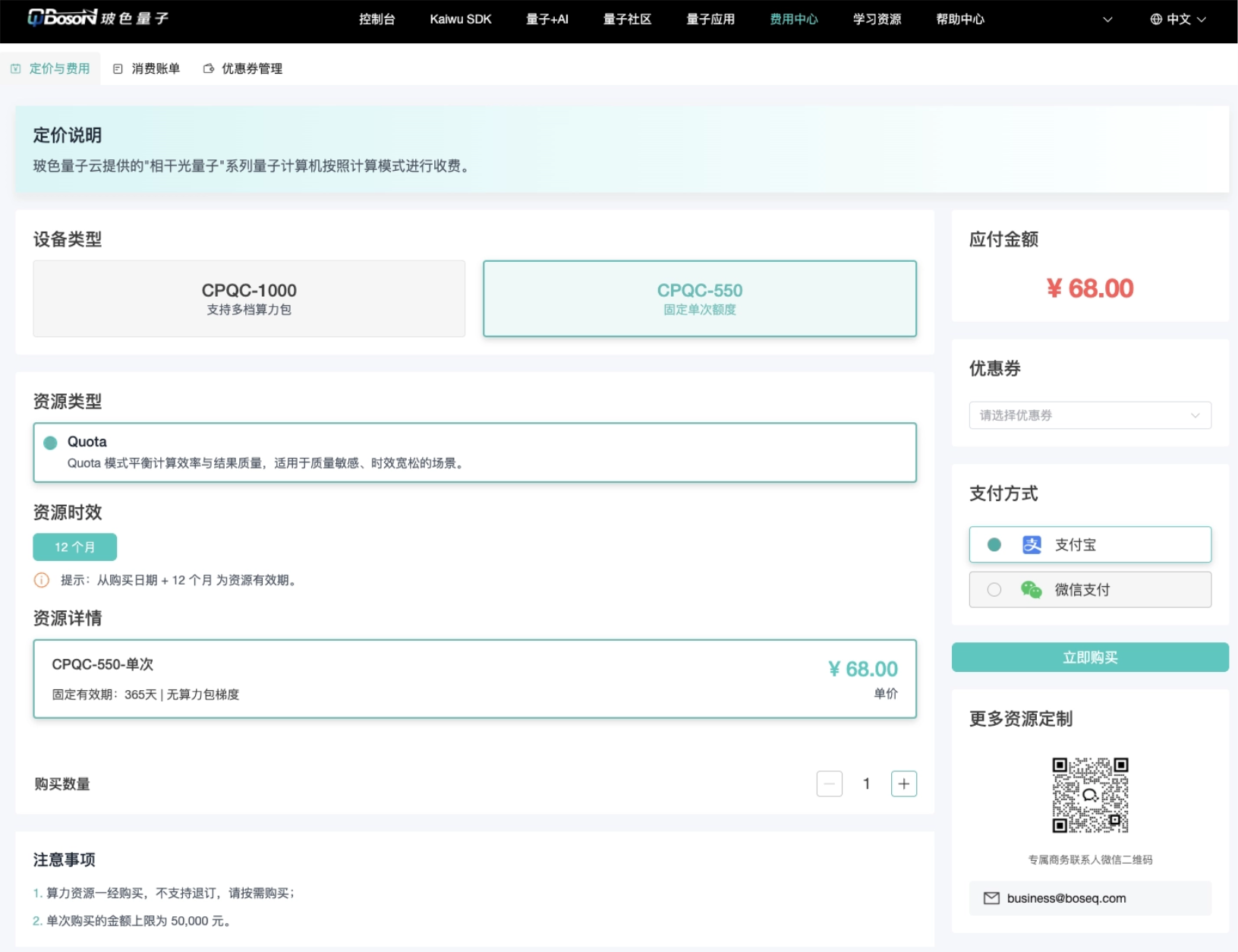Click the WeChat Pay logo icon
The width and height of the screenshot is (1238, 952).
coord(1031,589)
